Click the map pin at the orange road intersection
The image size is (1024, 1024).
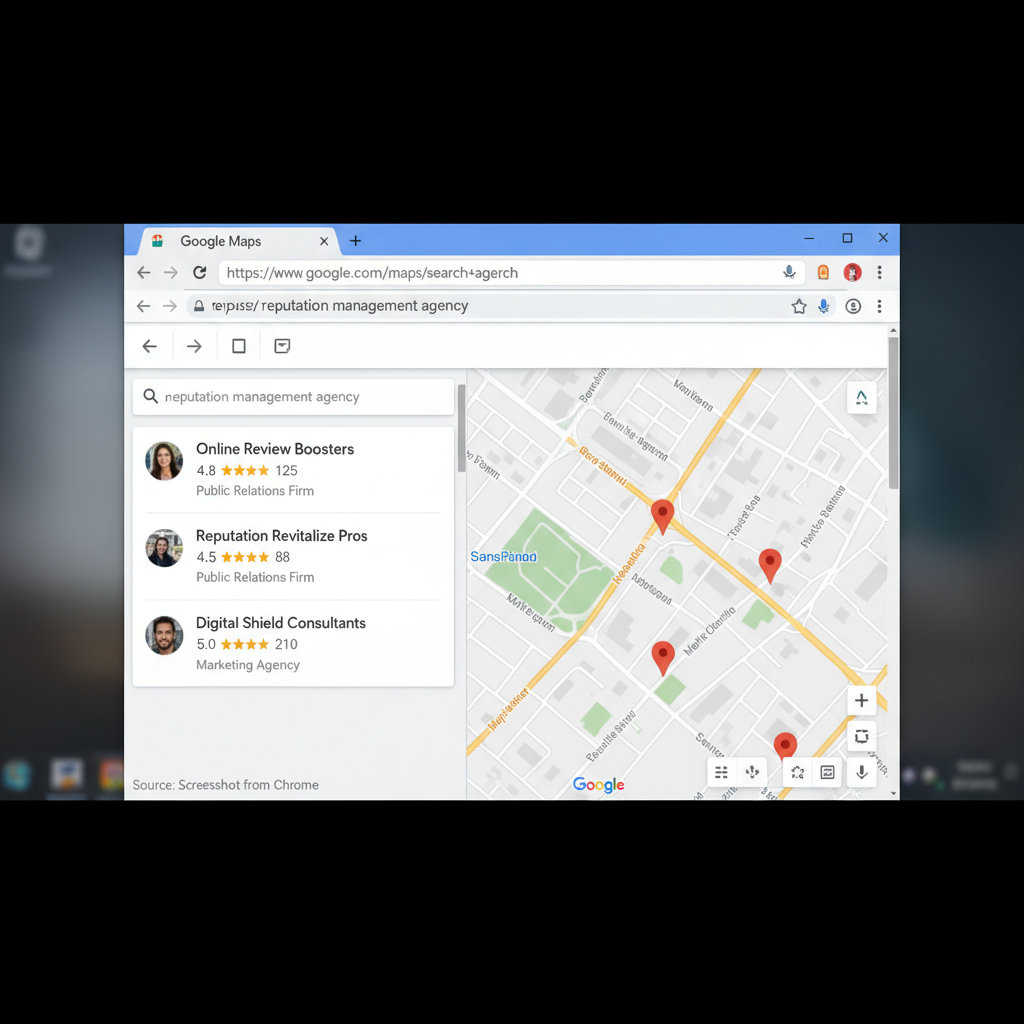(662, 516)
